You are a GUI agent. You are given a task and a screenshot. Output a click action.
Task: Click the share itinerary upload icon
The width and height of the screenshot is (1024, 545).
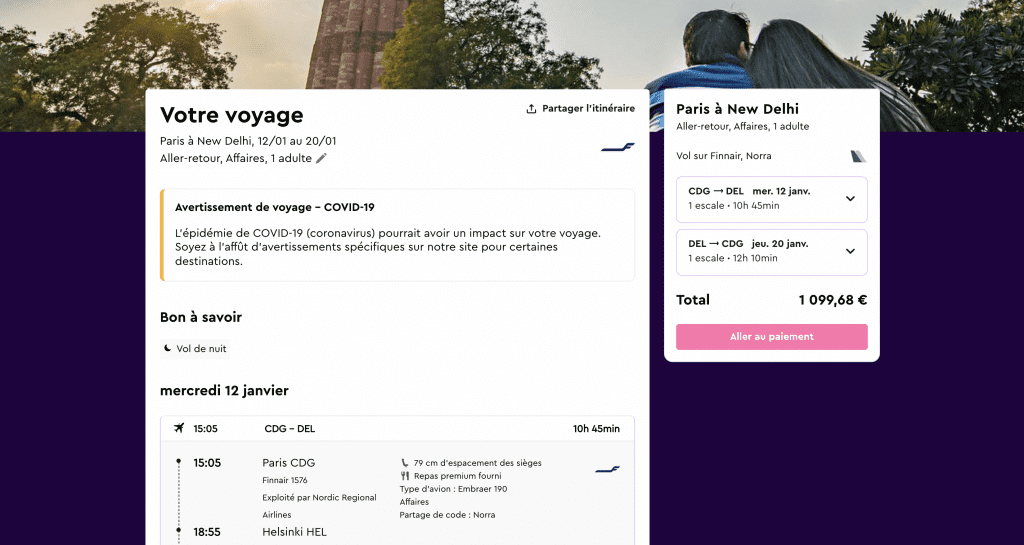(531, 108)
